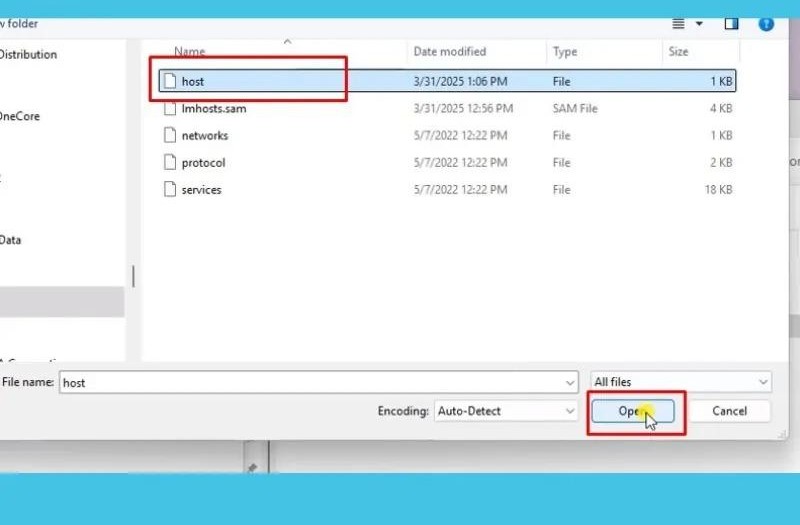800x525 pixels.
Task: Open the view options list icon
Action: [x=678, y=24]
